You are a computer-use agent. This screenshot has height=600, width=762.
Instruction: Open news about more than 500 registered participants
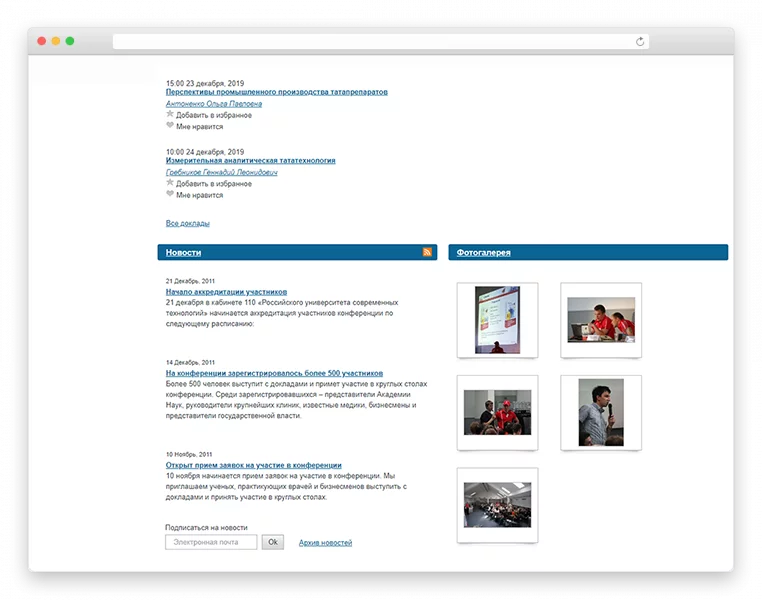point(274,373)
